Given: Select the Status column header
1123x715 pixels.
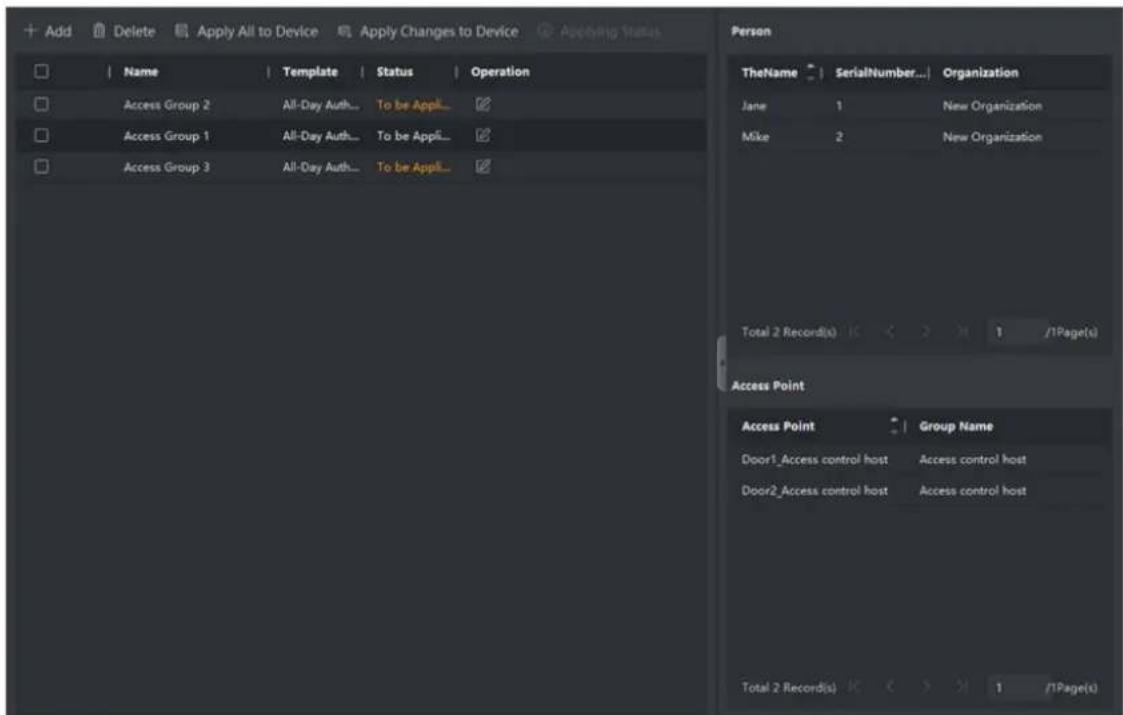Looking at the screenshot, I should (x=395, y=72).
